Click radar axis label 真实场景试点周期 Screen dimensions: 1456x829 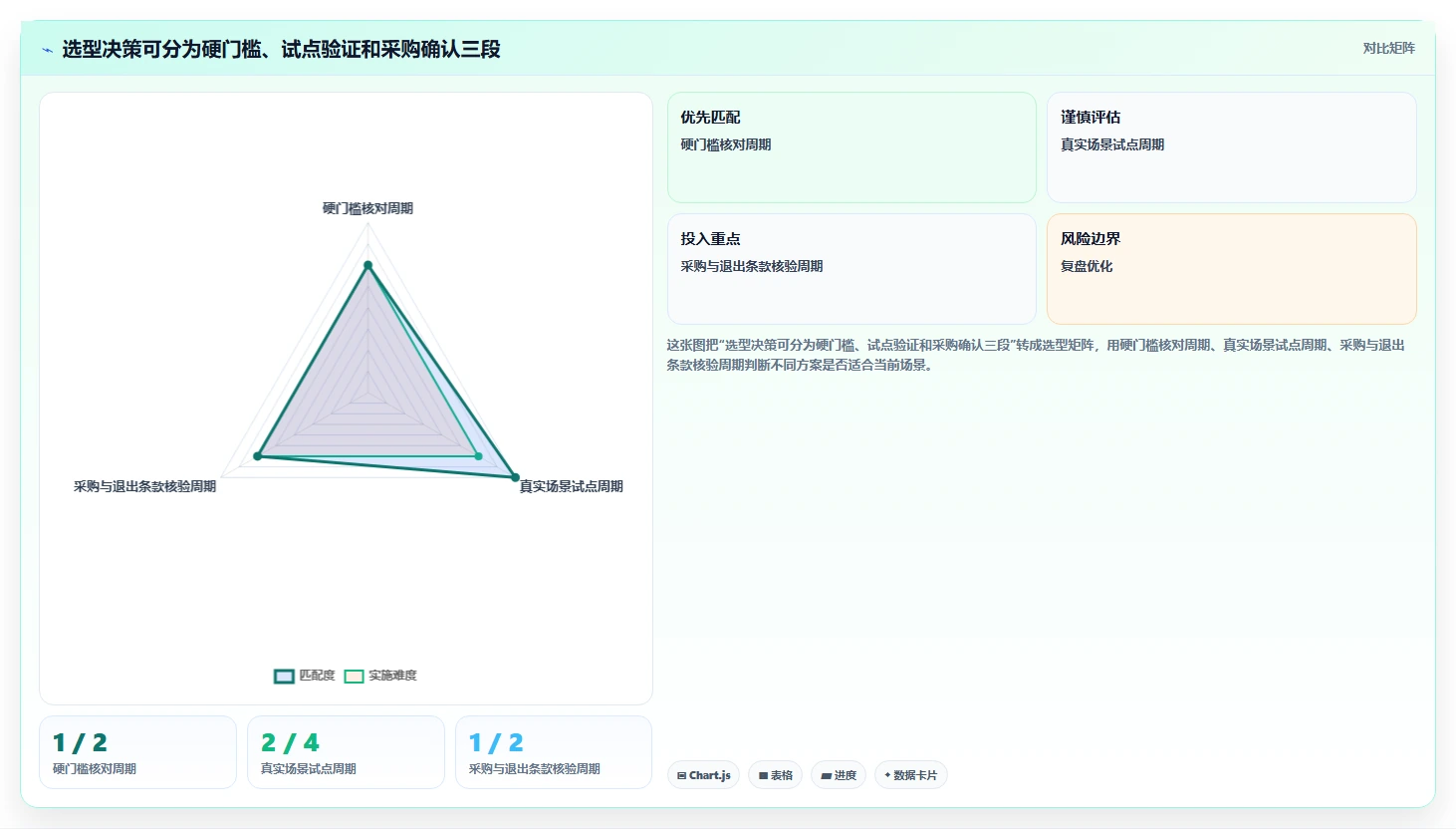(x=572, y=486)
